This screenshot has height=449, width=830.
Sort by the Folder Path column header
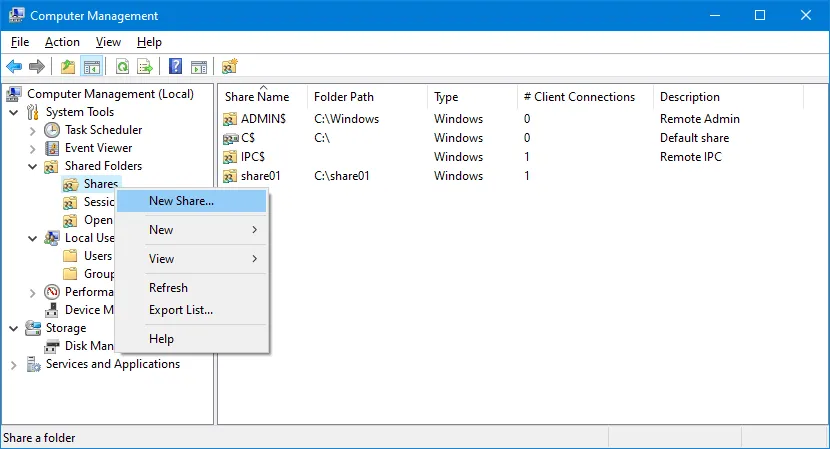[344, 97]
